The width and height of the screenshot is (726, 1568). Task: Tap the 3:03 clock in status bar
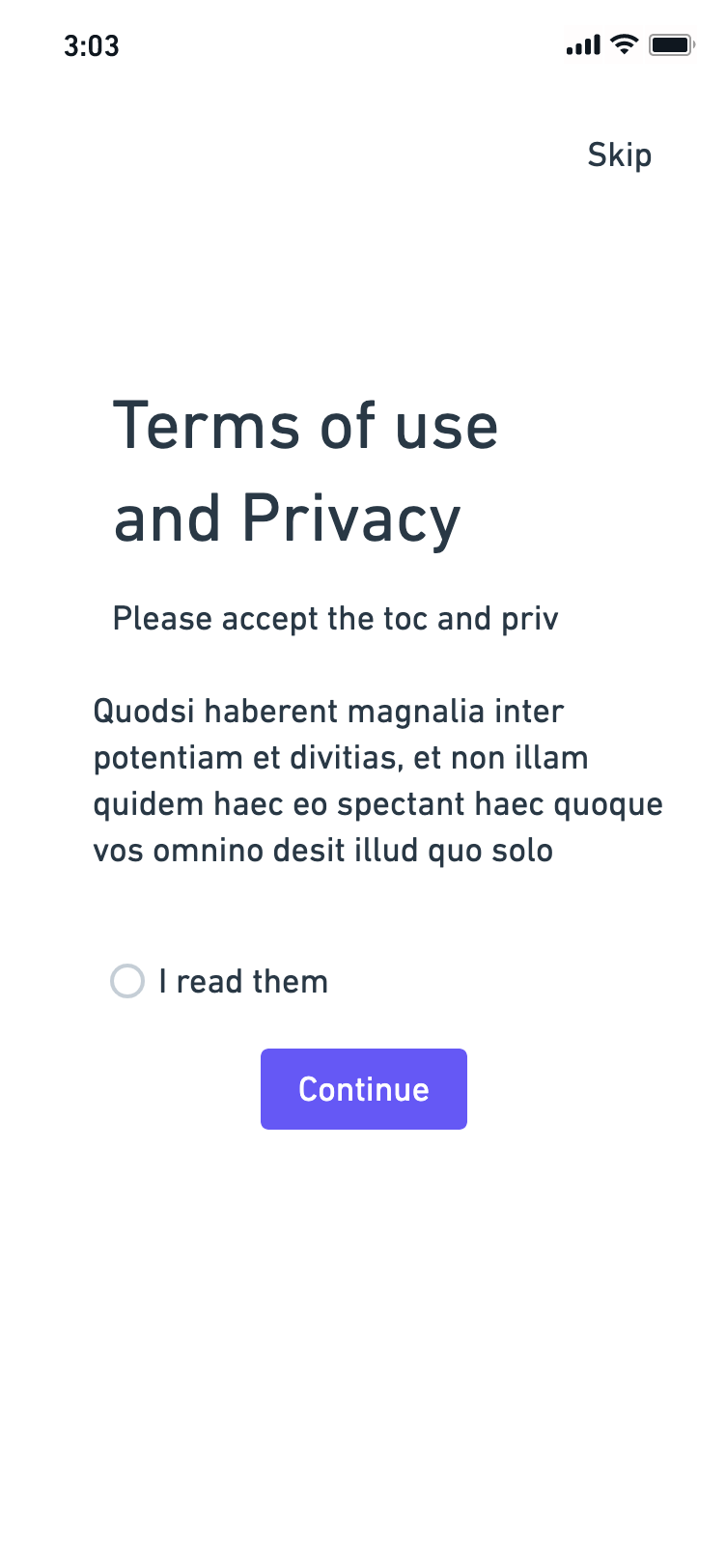[x=92, y=46]
